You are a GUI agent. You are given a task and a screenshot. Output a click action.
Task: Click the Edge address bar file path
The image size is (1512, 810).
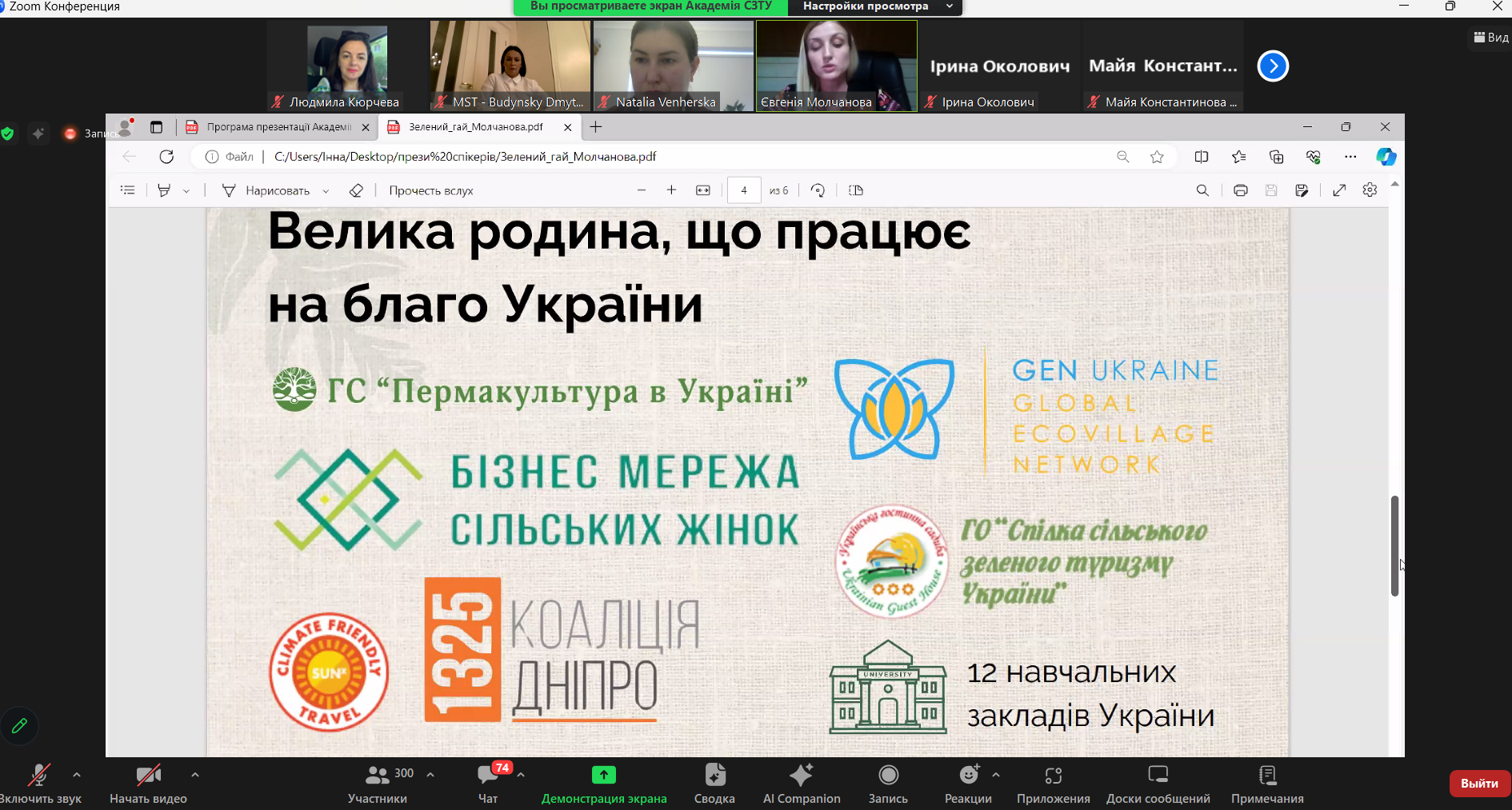coord(465,157)
